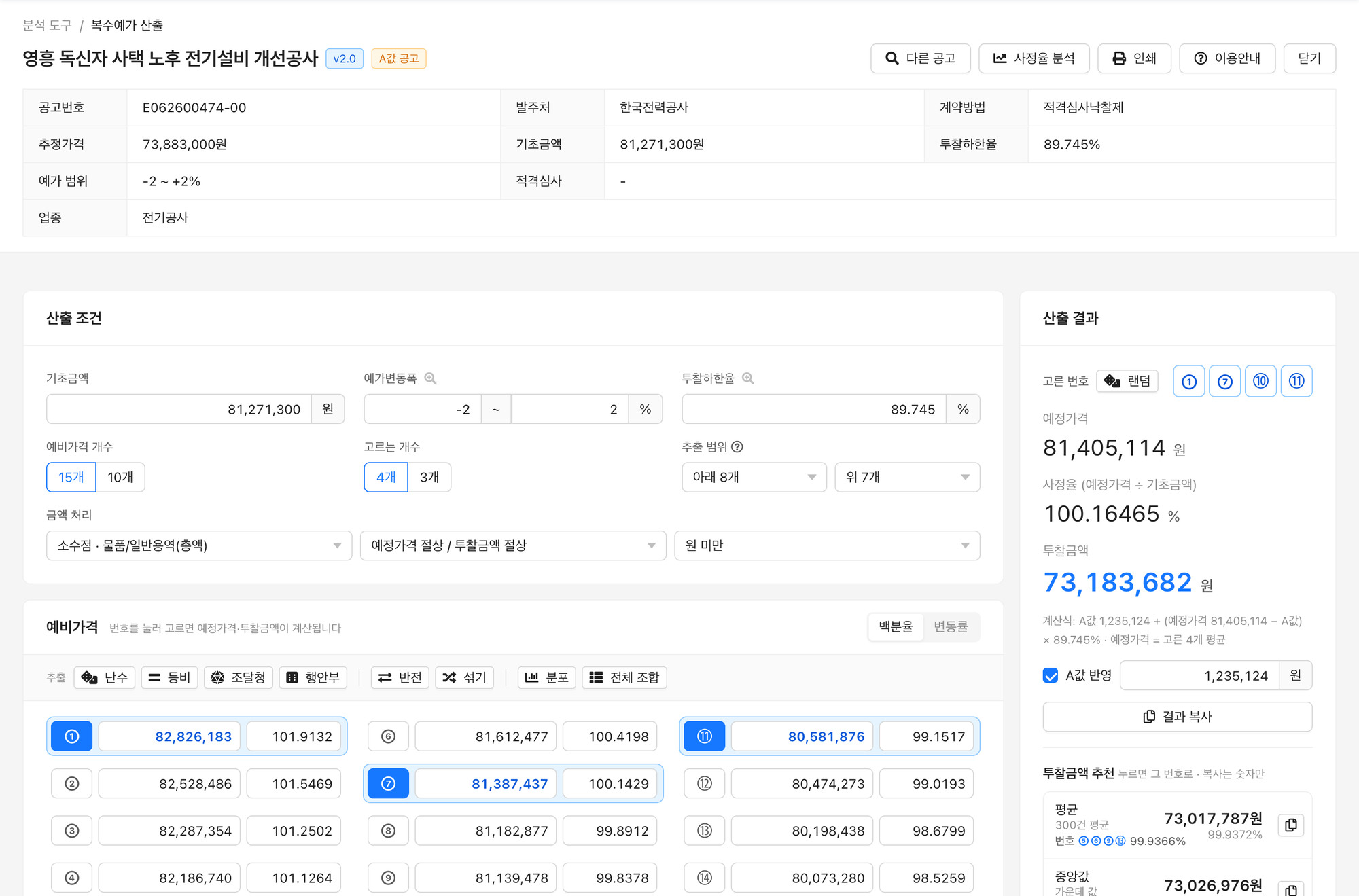Screen dimensions: 1359x896
Task: Click the 기초금액 input field
Action: (x=179, y=409)
